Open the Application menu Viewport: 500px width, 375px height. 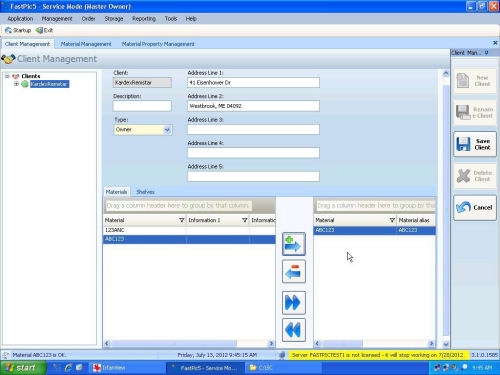pos(20,19)
